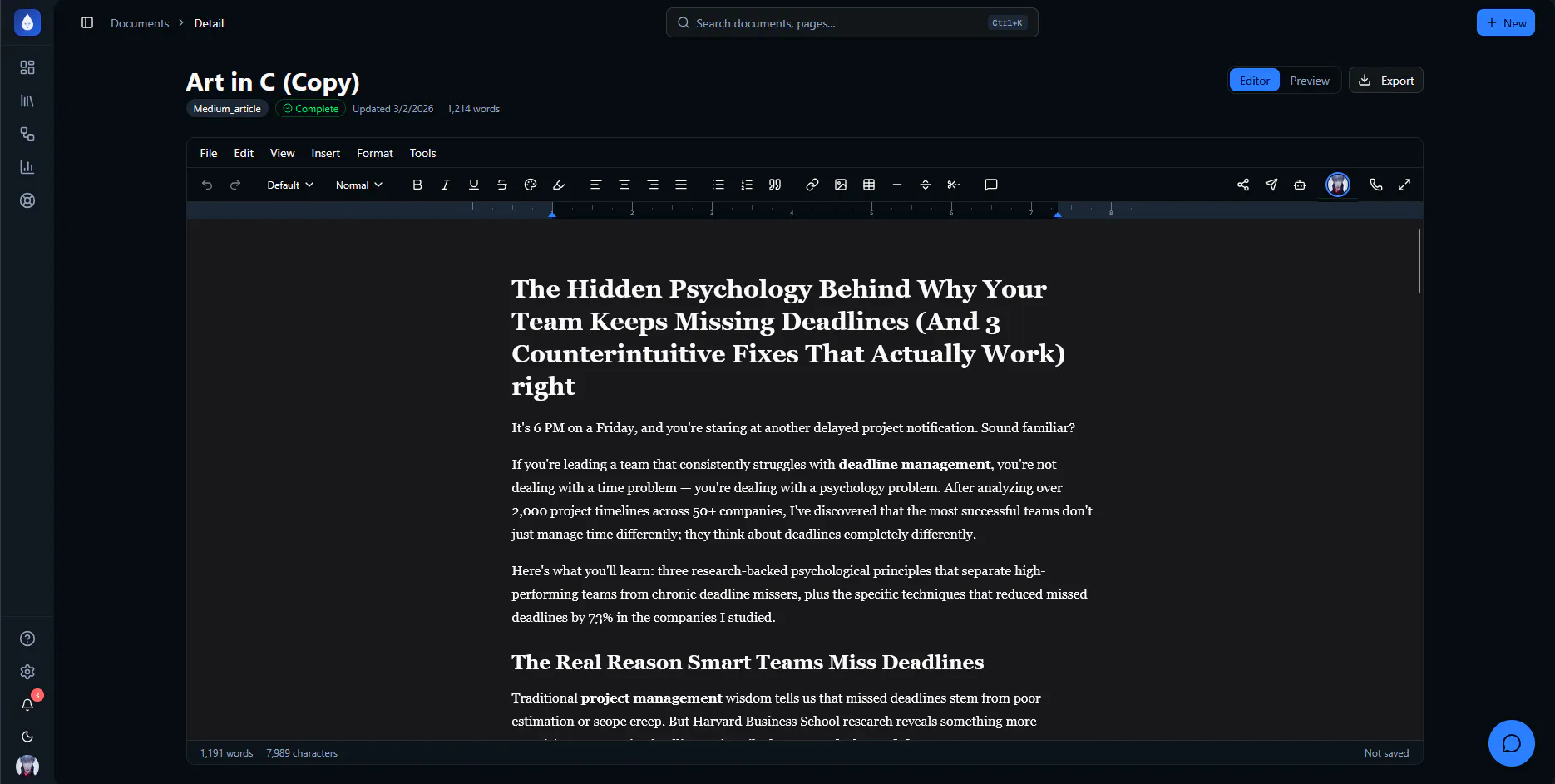Start a phone call
The image size is (1555, 784).
point(1376,185)
